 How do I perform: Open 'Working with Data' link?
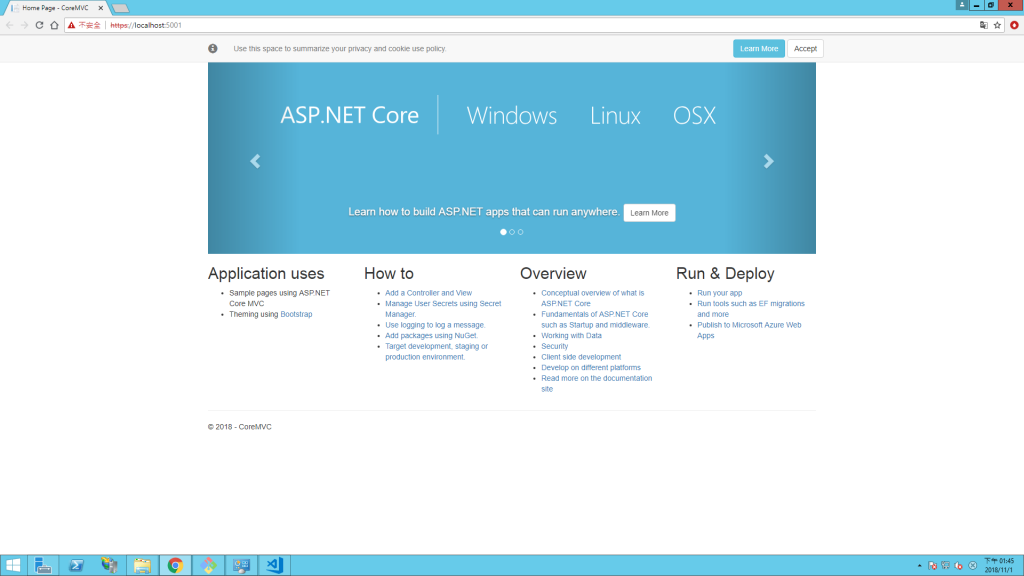point(571,336)
